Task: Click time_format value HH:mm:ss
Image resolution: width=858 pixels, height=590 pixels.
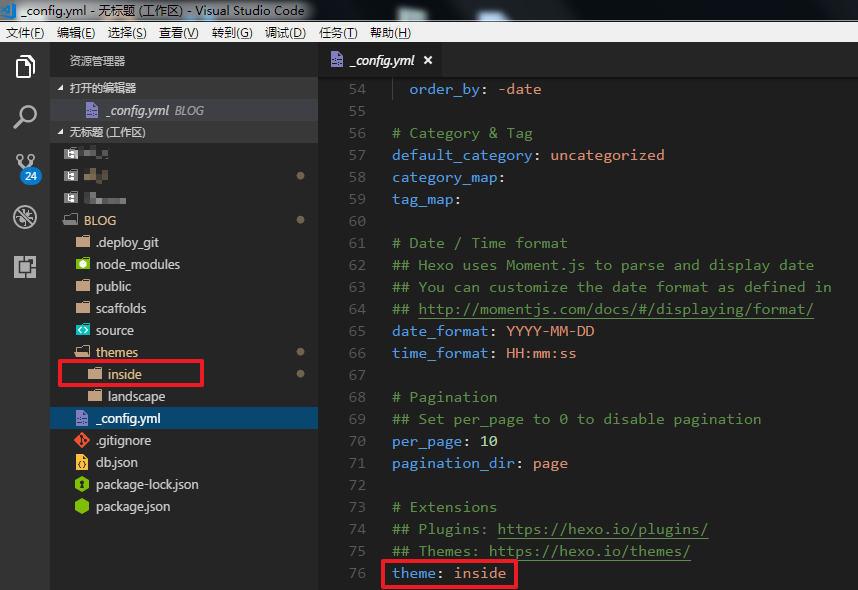Action: (x=541, y=353)
